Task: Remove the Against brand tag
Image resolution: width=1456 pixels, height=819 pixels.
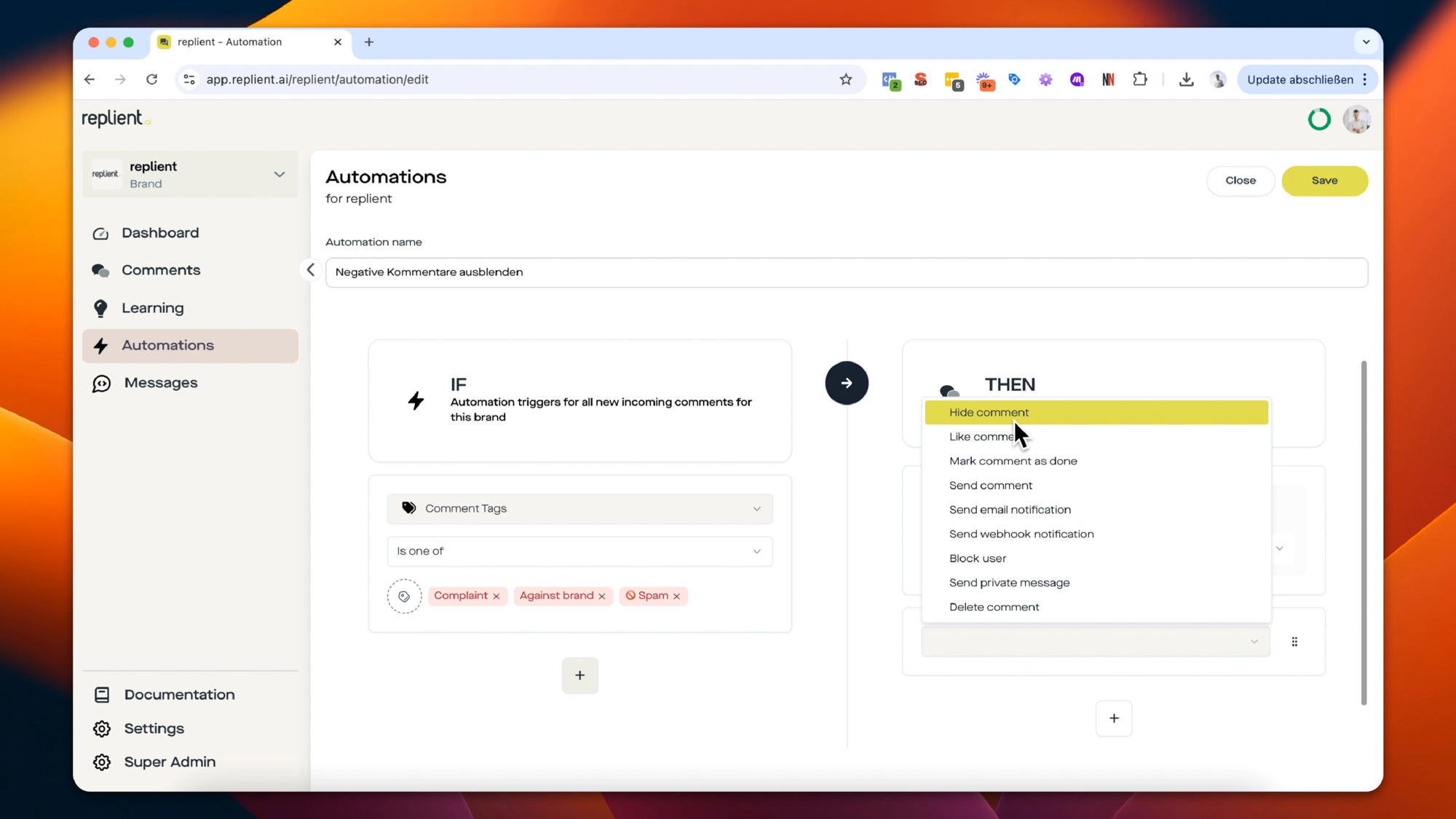Action: tap(602, 596)
